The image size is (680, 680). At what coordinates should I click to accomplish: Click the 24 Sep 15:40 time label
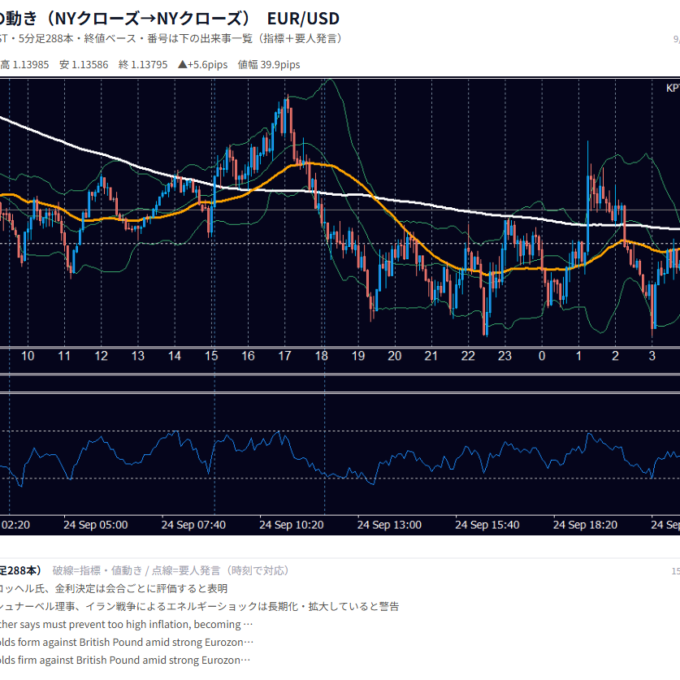[487, 525]
